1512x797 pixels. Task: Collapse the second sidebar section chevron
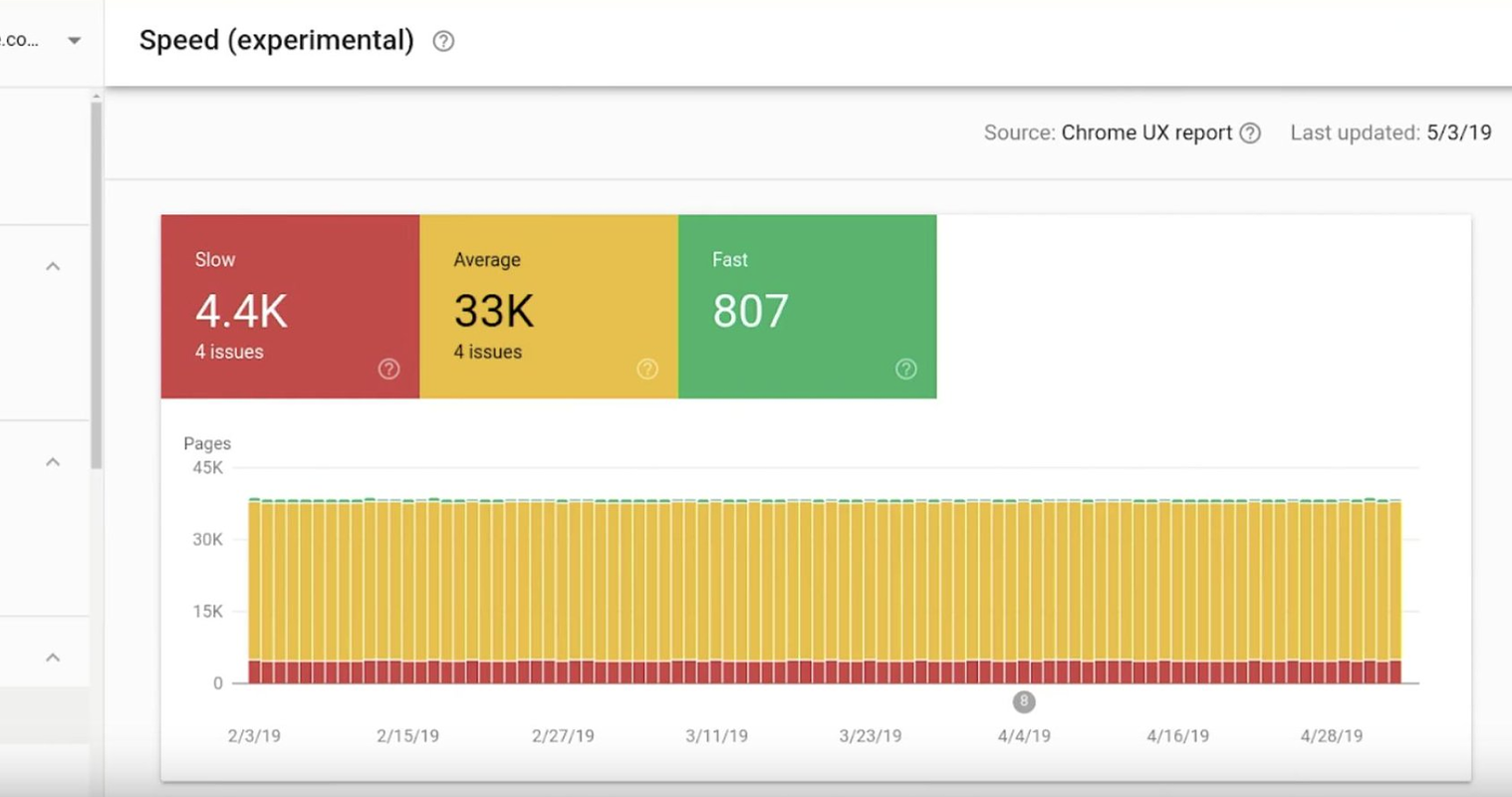[x=53, y=461]
